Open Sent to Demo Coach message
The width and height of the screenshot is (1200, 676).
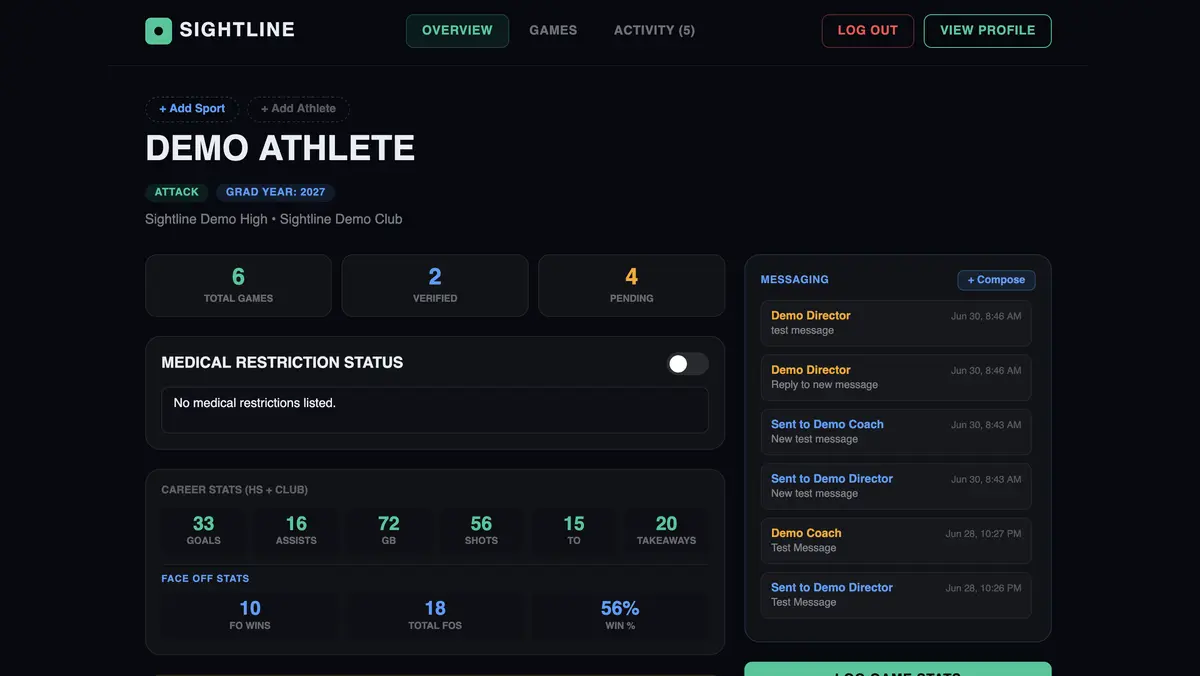click(x=896, y=431)
